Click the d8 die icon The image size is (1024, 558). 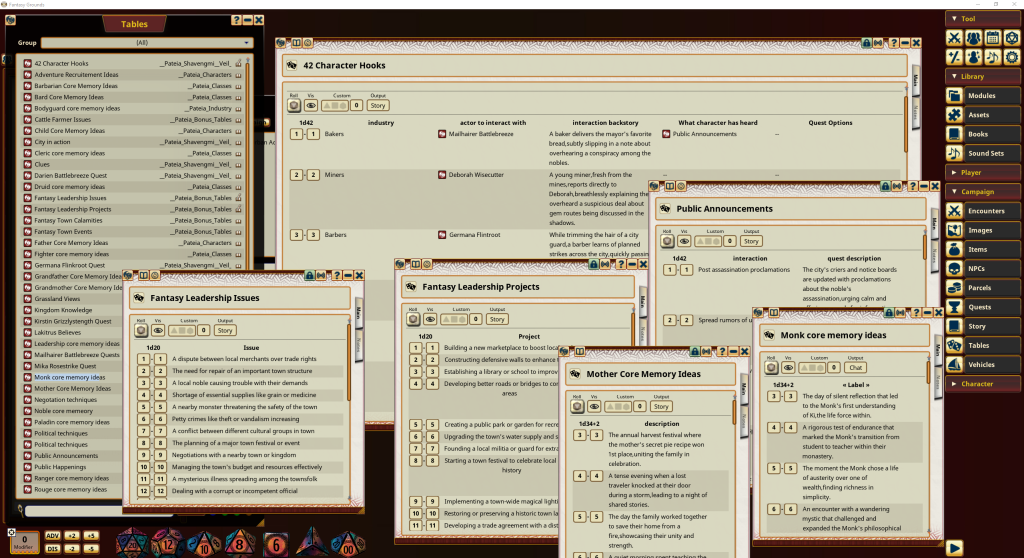tap(240, 545)
